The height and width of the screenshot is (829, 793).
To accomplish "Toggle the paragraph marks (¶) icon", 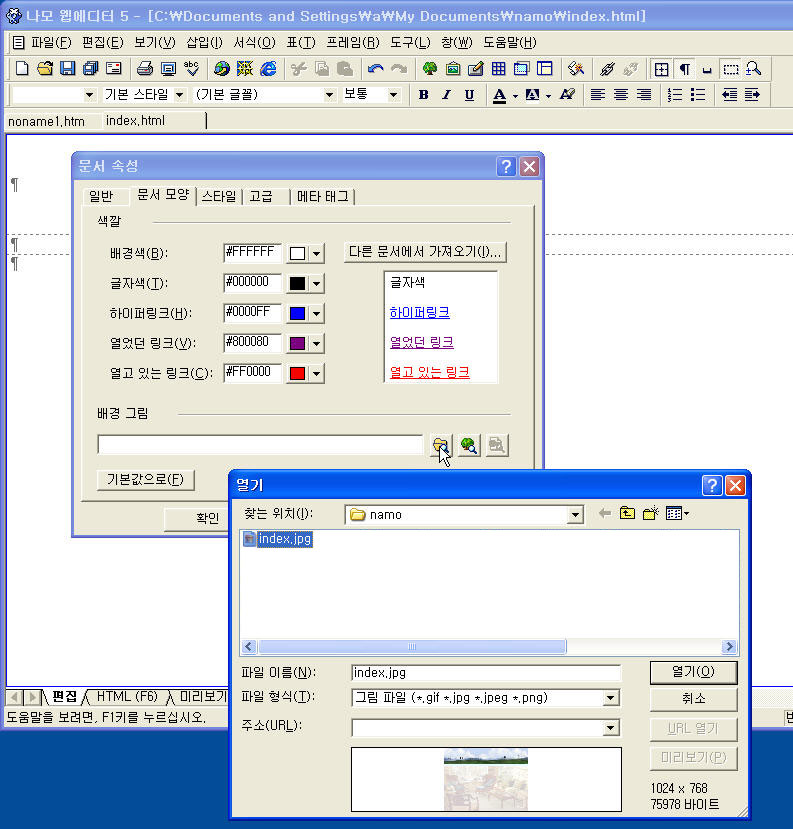I will pos(685,69).
